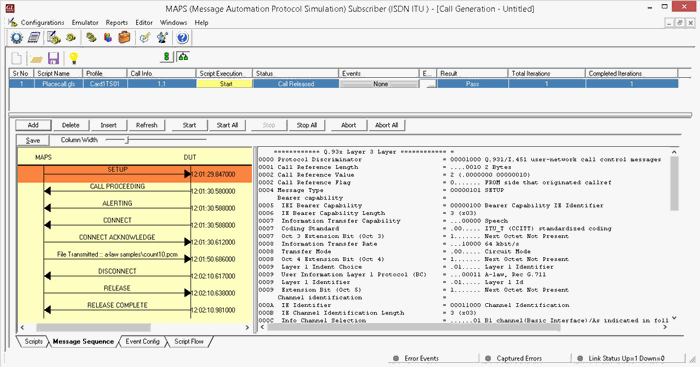Open the Events dropdown showing None

click(x=380, y=84)
